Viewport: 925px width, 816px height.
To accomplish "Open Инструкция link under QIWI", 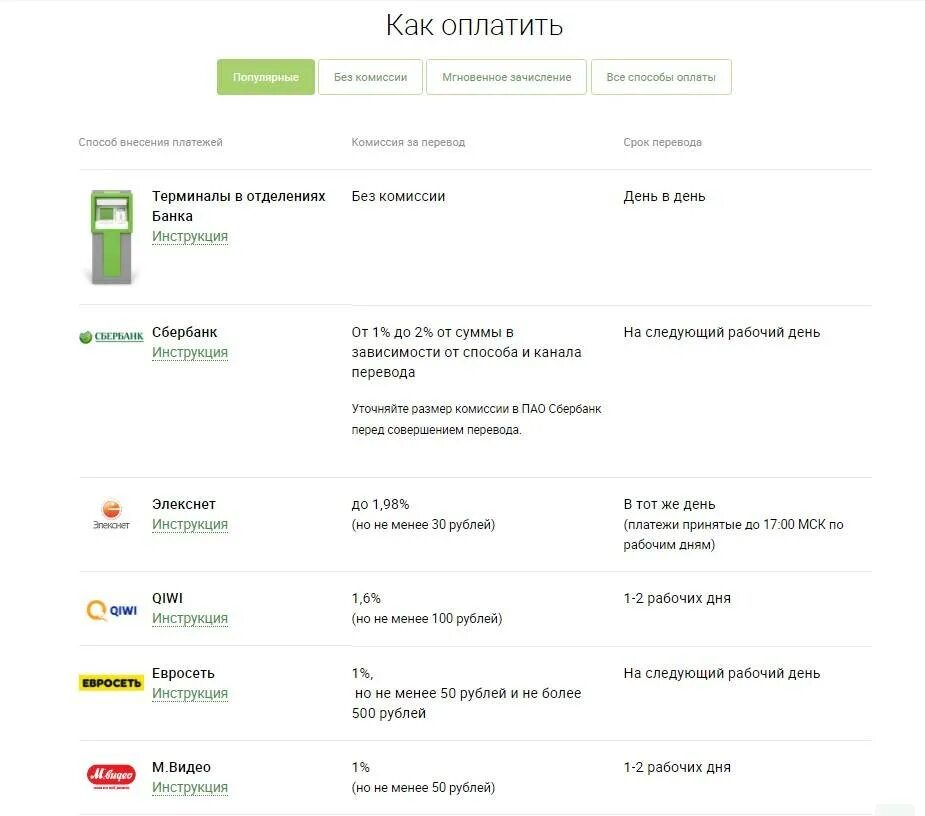I will tap(190, 619).
